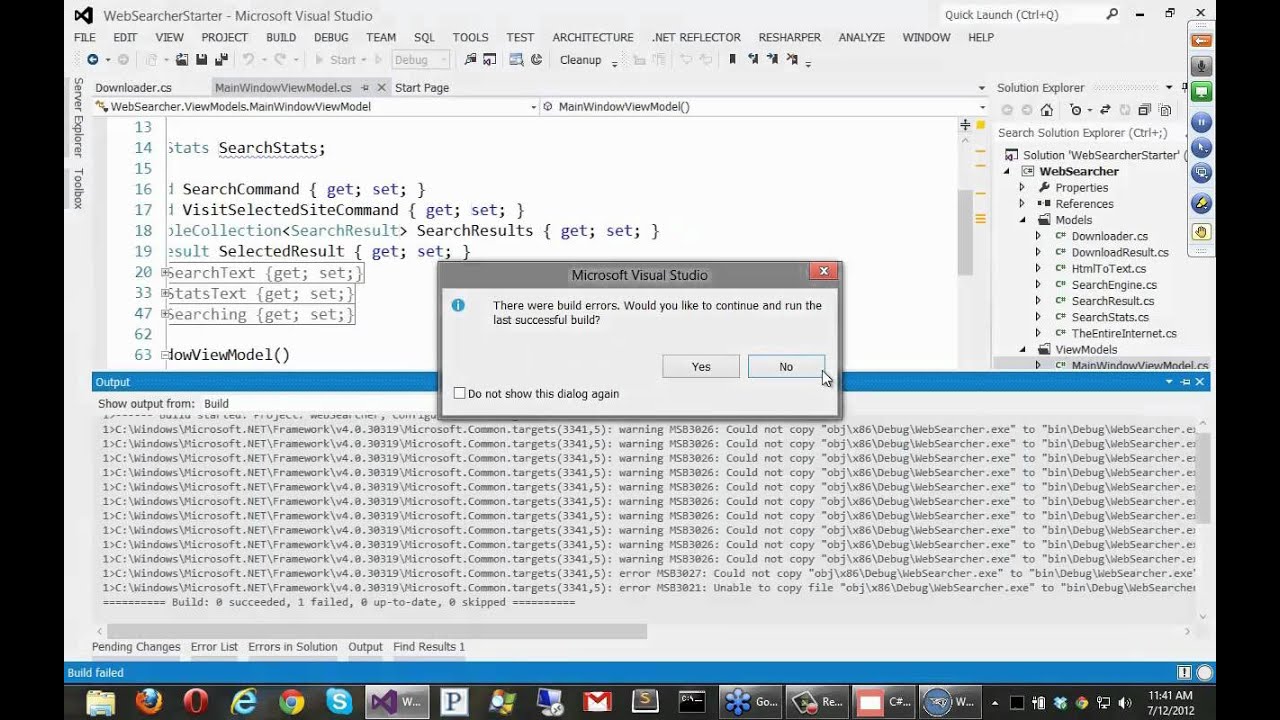Open Firefox from the taskbar
Viewport: 1280px width, 720px height.
pyautogui.click(x=148, y=701)
